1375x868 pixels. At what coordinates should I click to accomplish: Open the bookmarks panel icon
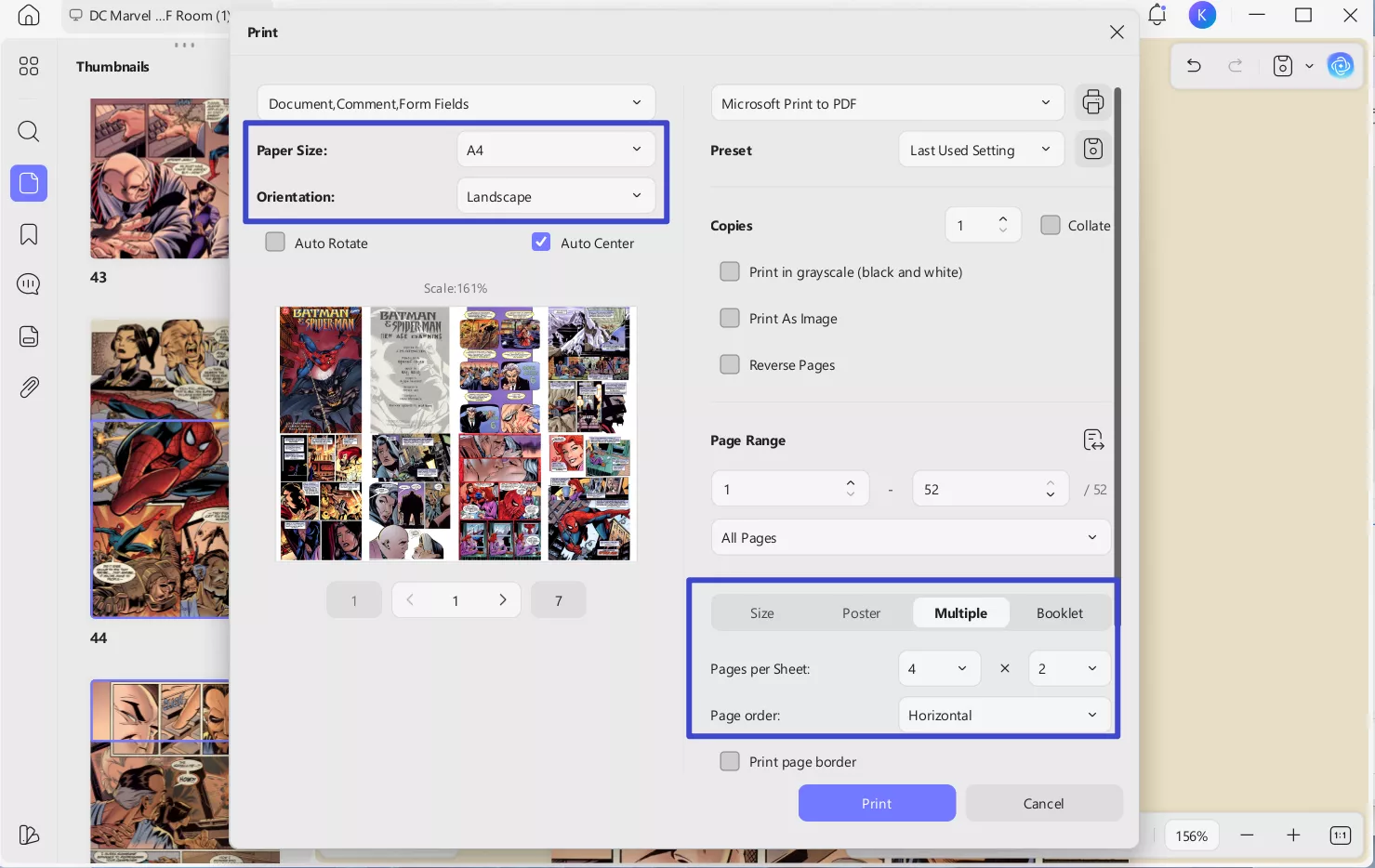point(29,234)
